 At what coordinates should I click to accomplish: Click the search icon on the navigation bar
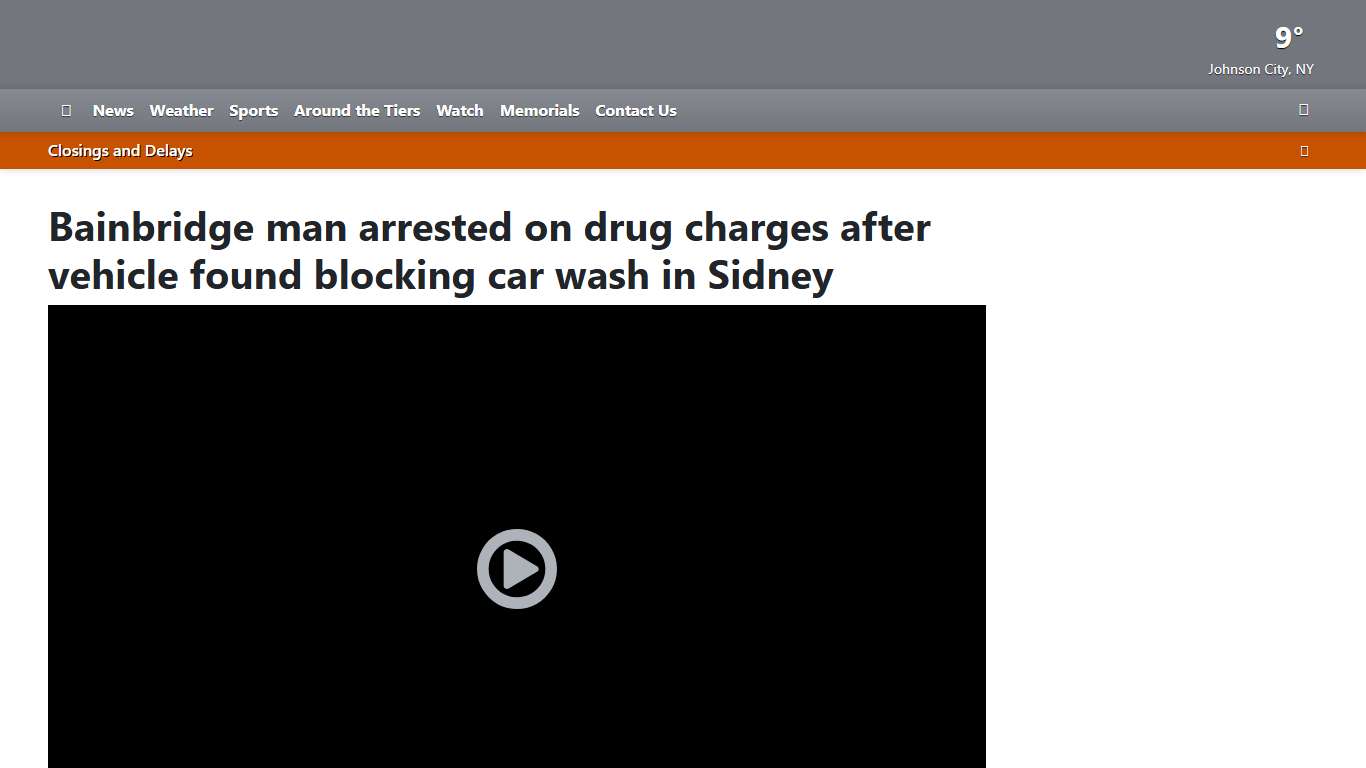pos(1303,109)
